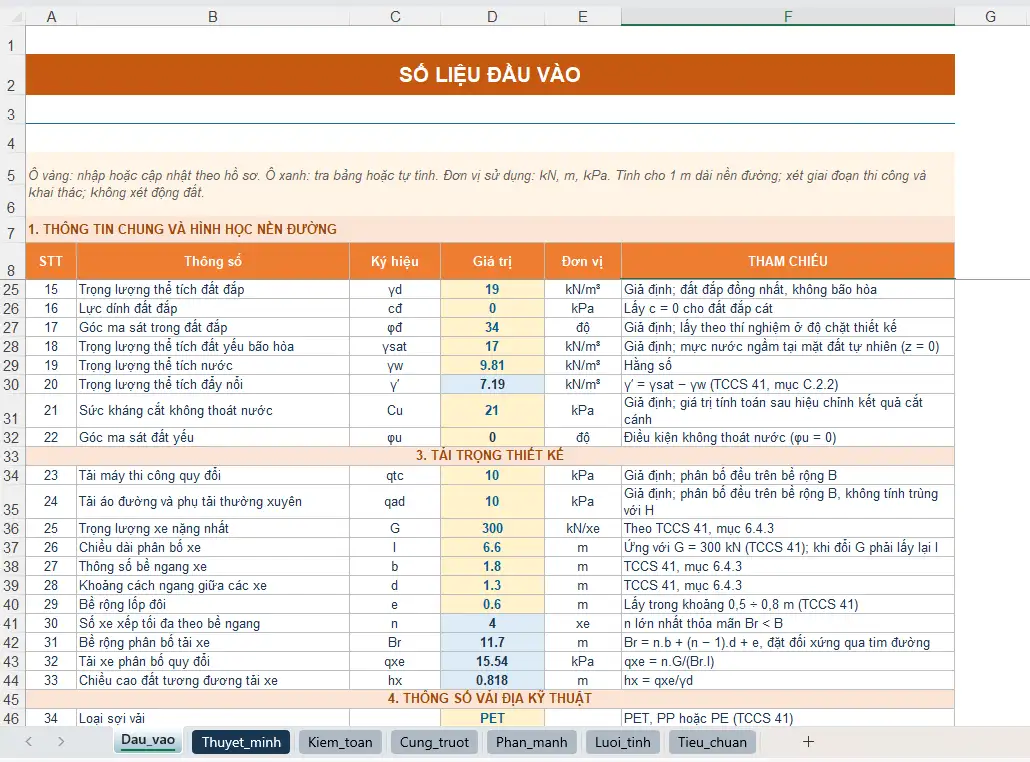Switch to Luoi_tinh sheet tab
1030x762 pixels.
pos(623,742)
